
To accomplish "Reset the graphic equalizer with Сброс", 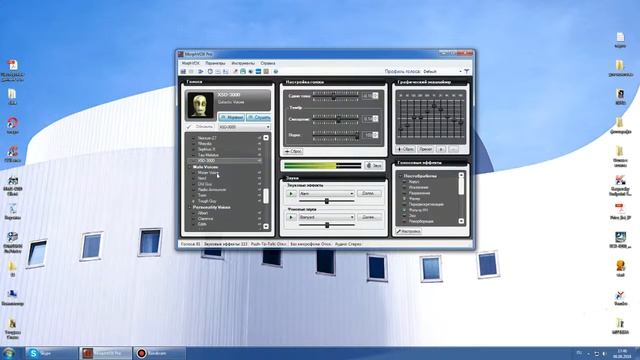I will click(x=406, y=149).
